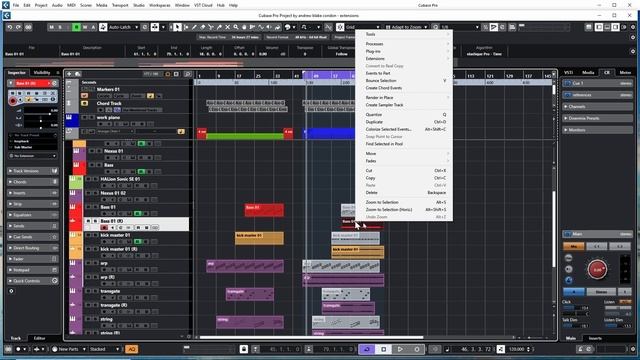Viewport: 640px width, 360px height.
Task: Mute the Nexus 01 track
Action: click(x=91, y=151)
